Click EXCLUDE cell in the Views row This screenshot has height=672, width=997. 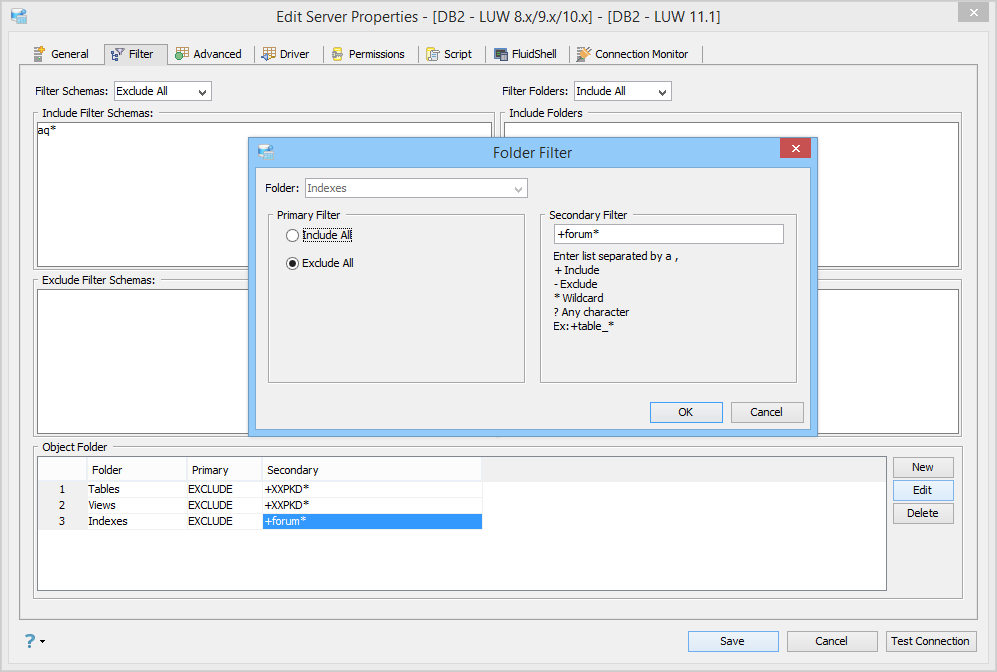[224, 505]
